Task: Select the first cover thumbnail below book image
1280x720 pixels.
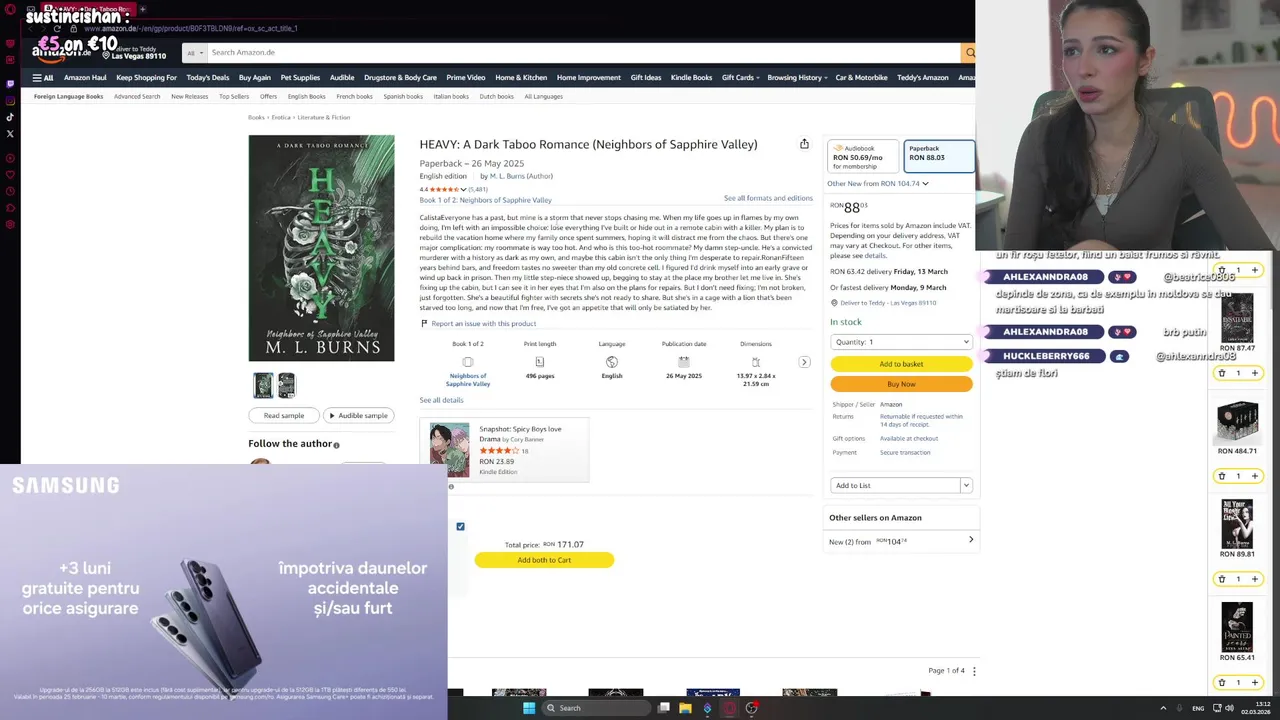Action: 263,385
